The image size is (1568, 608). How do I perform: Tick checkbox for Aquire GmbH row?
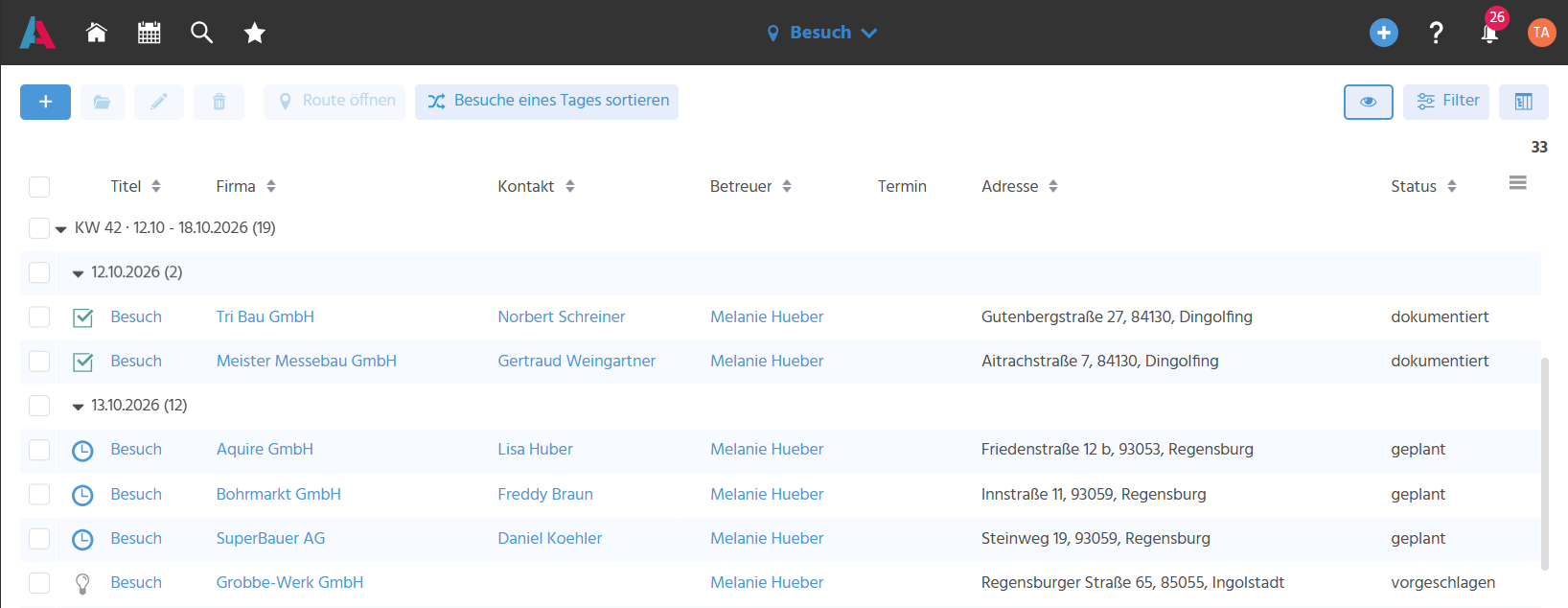[39, 450]
